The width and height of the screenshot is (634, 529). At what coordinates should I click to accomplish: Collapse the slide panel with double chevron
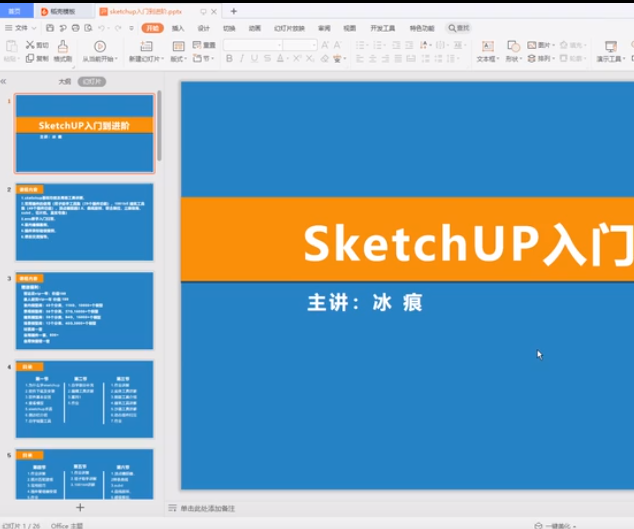pos(4,82)
